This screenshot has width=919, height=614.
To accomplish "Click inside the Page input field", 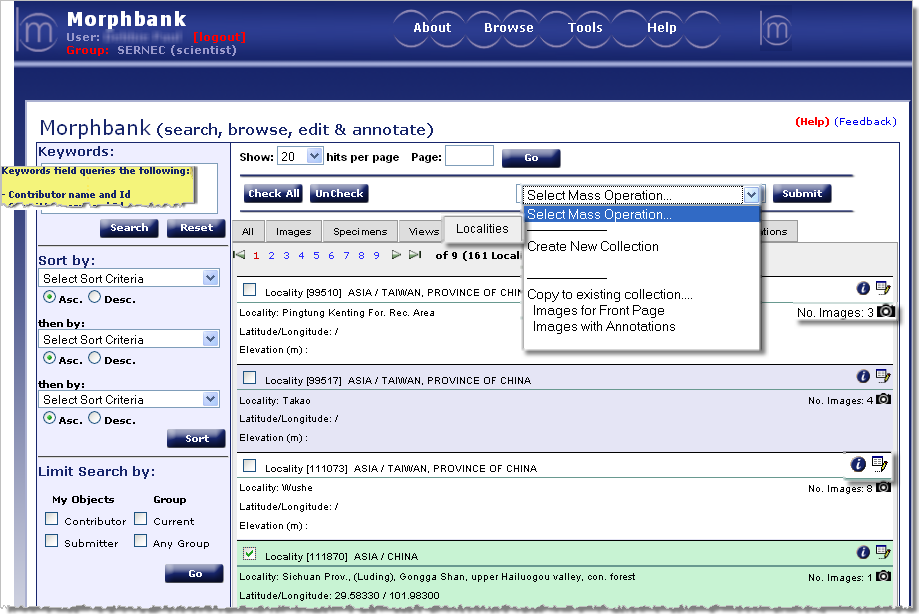I will 470,156.
